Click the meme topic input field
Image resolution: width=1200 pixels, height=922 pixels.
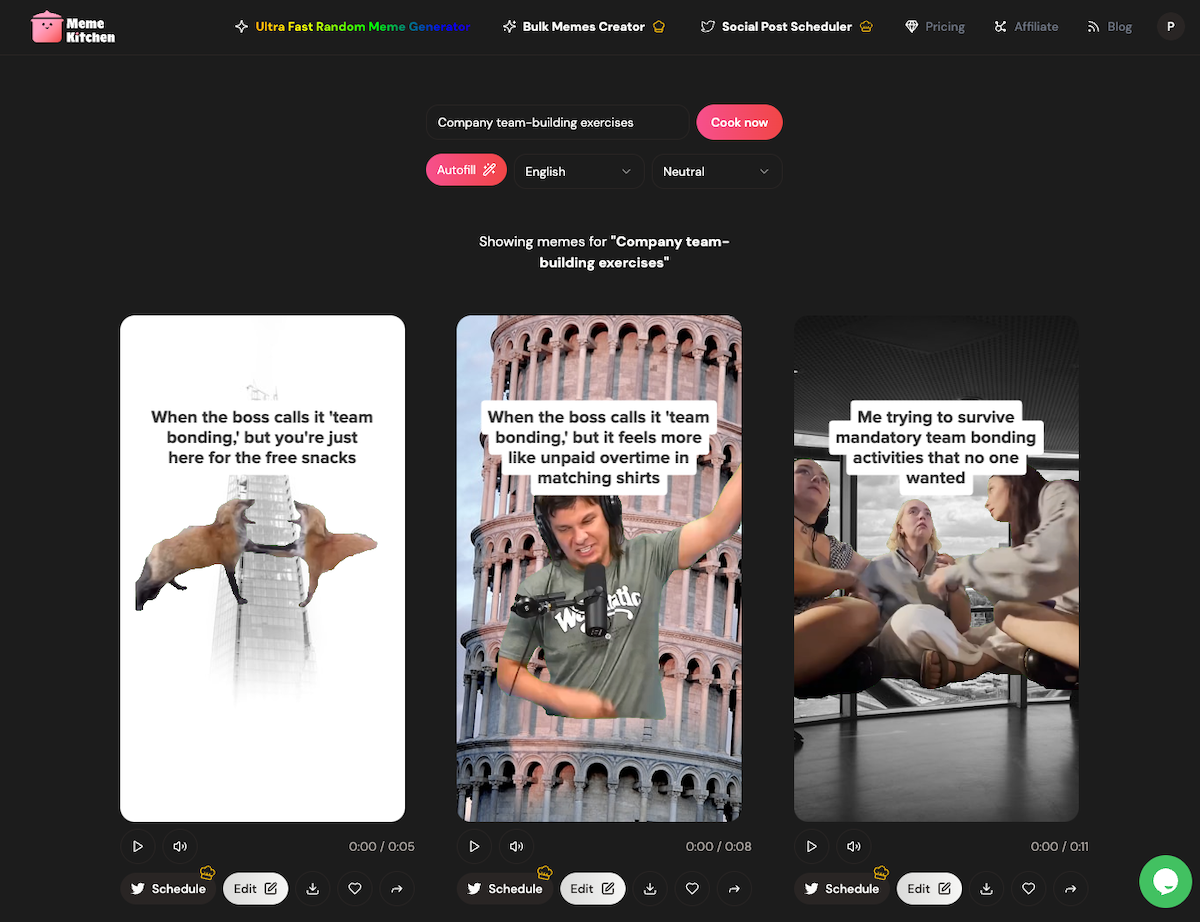(557, 122)
